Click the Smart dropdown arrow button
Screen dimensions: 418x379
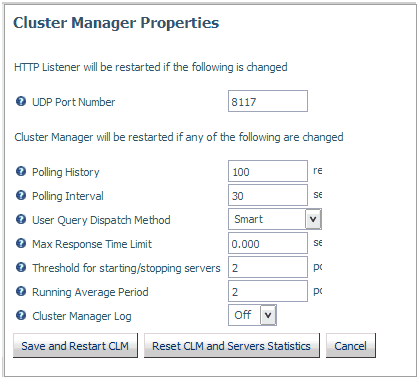coord(313,219)
